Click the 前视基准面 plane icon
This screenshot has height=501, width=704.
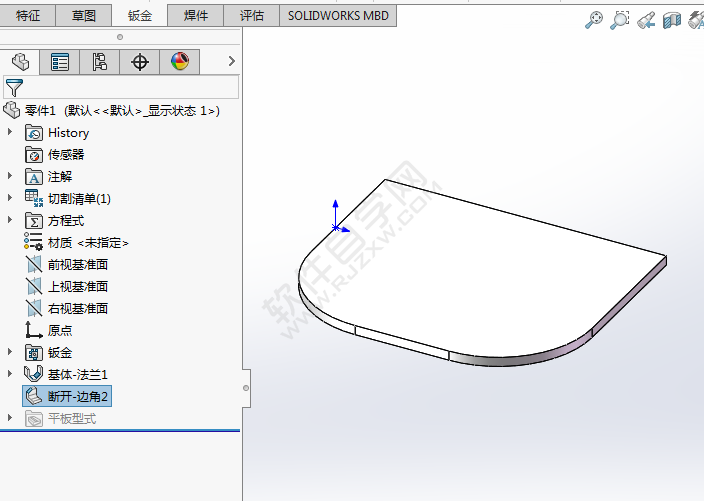[34, 264]
